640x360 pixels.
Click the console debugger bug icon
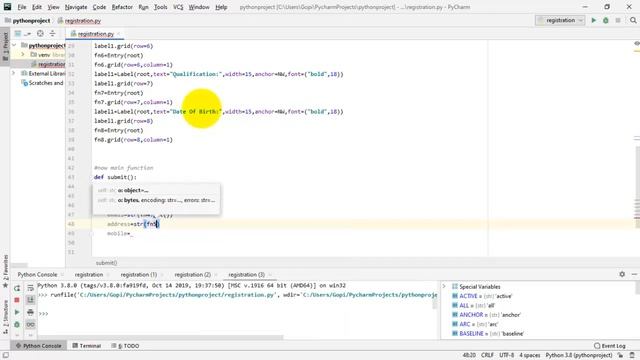point(17,324)
